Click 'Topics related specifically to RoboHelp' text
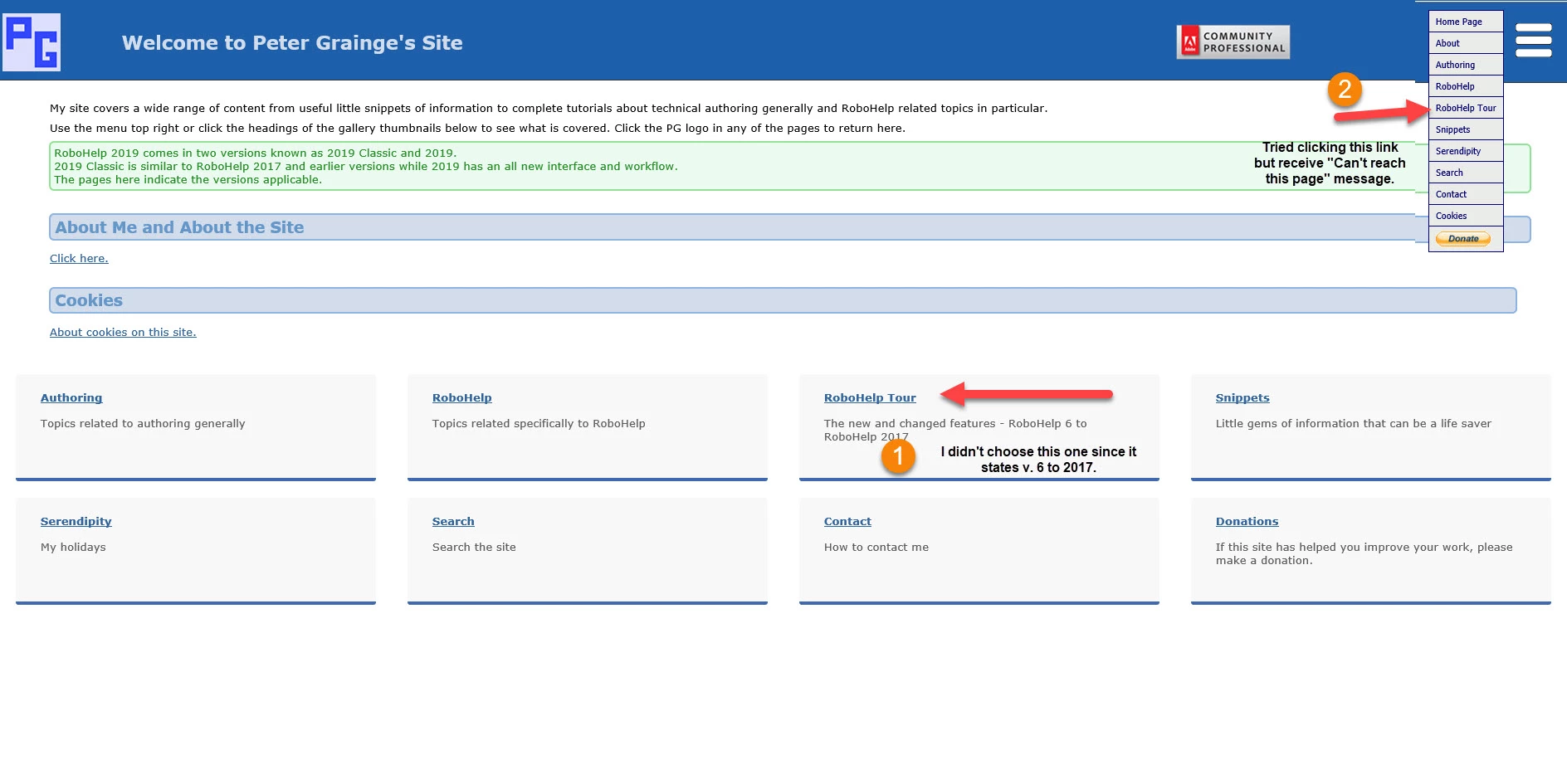This screenshot has width=1567, height=784. click(539, 423)
